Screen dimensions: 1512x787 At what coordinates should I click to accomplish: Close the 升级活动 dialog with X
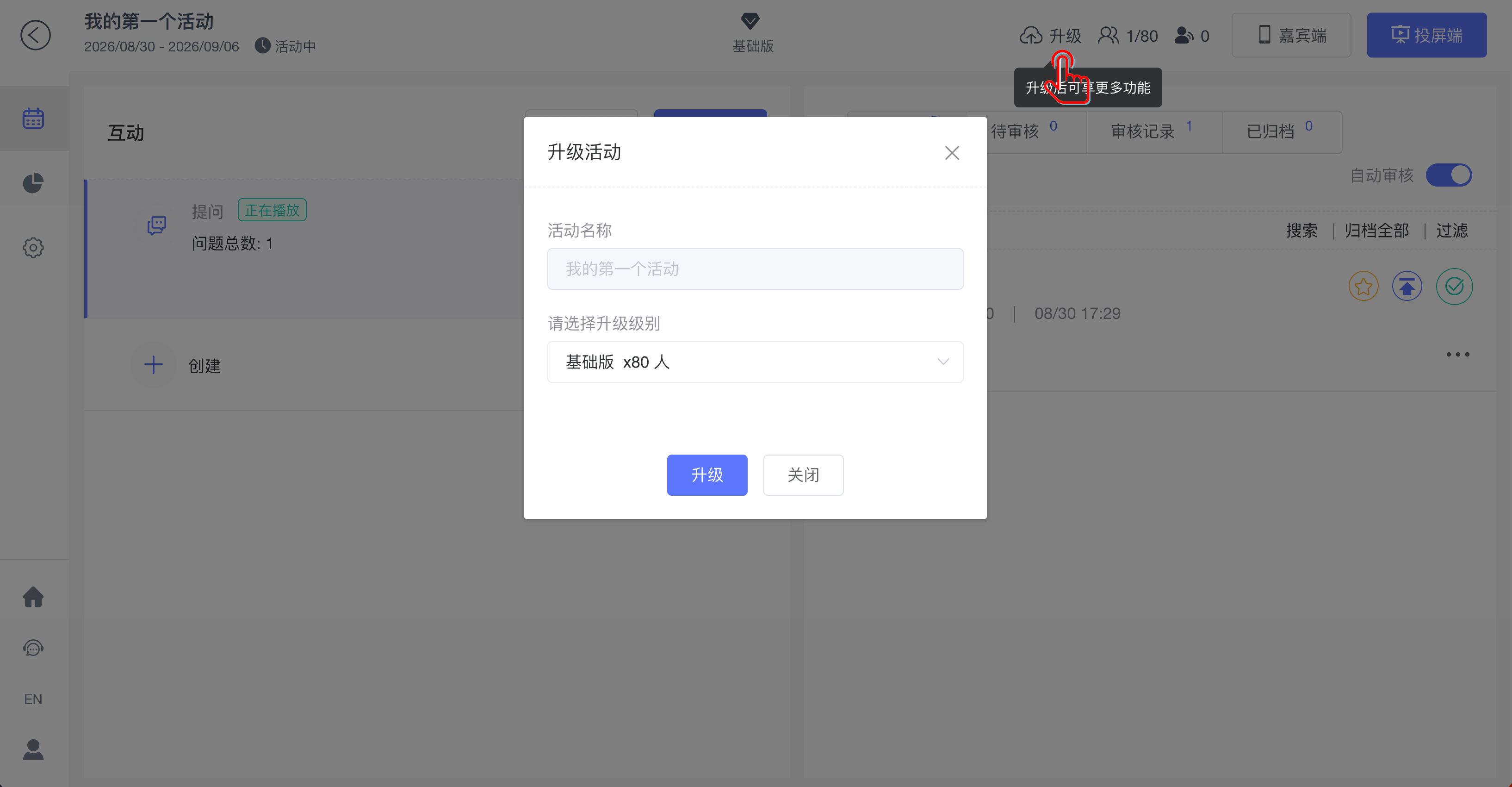click(x=951, y=153)
